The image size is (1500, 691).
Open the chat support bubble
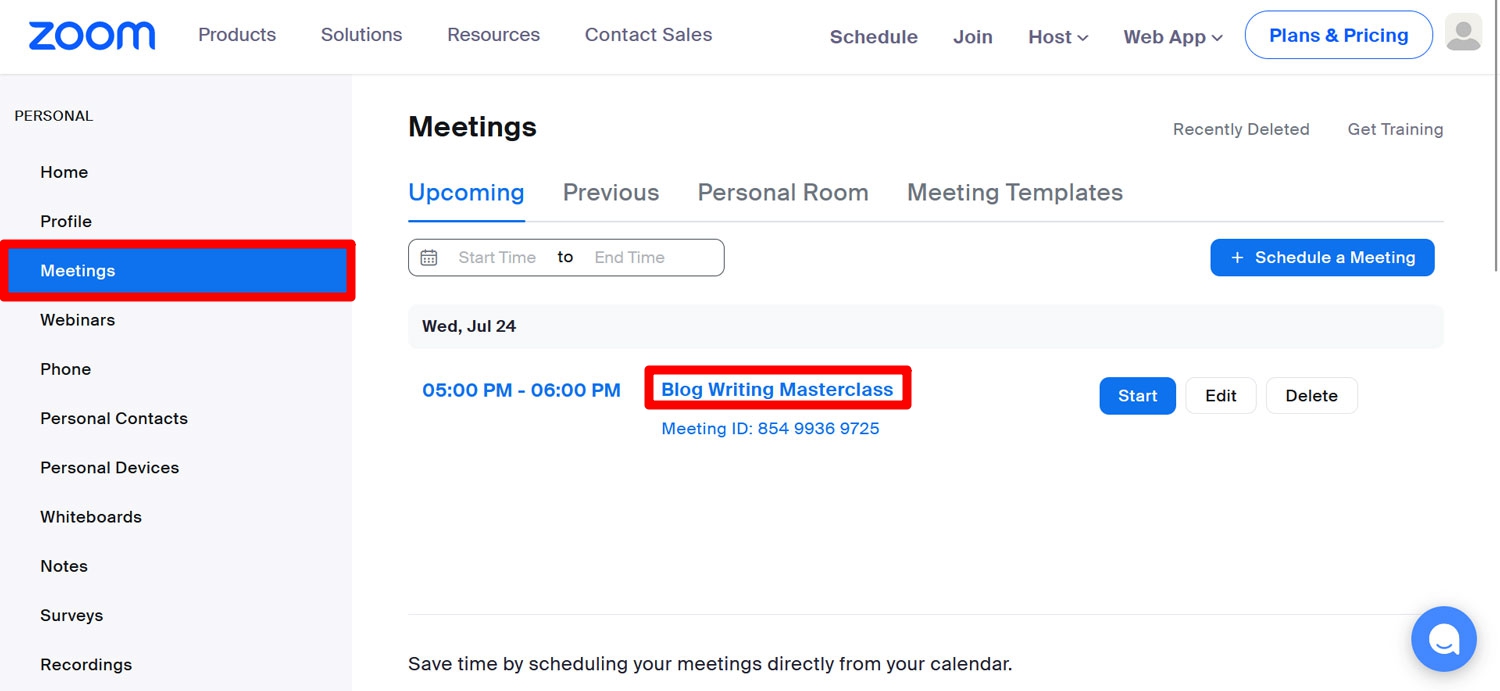(x=1444, y=639)
